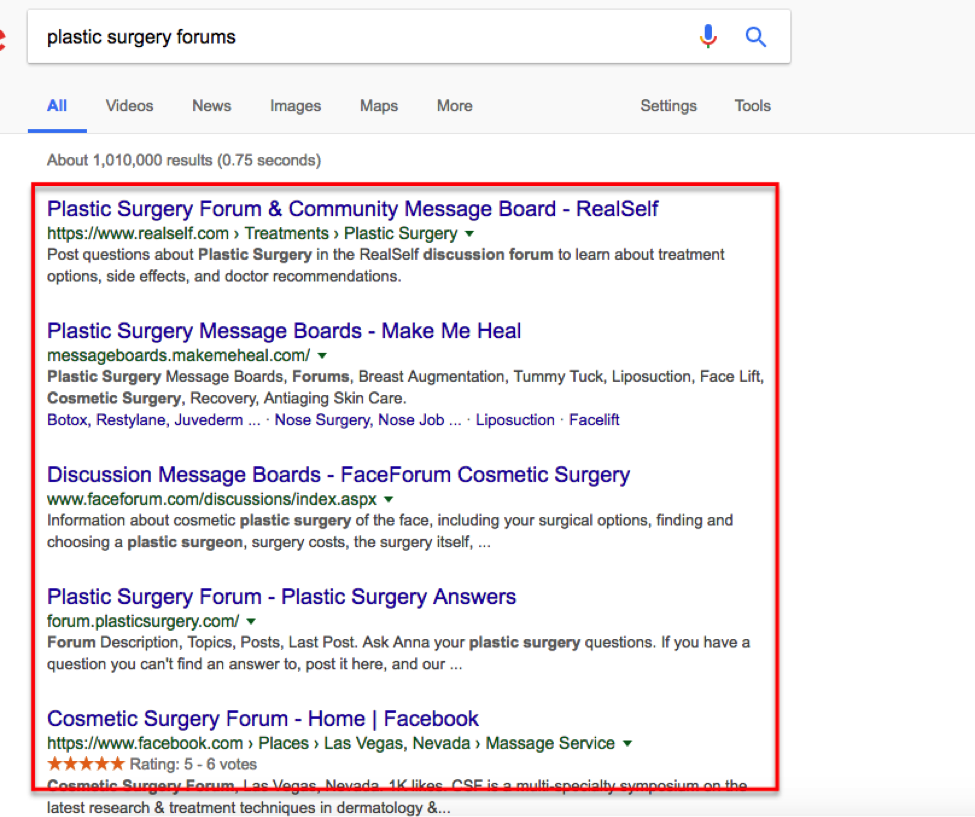
Task: Expand the dropdown arrow beside the faceforum.com URL
Action: coord(389,499)
